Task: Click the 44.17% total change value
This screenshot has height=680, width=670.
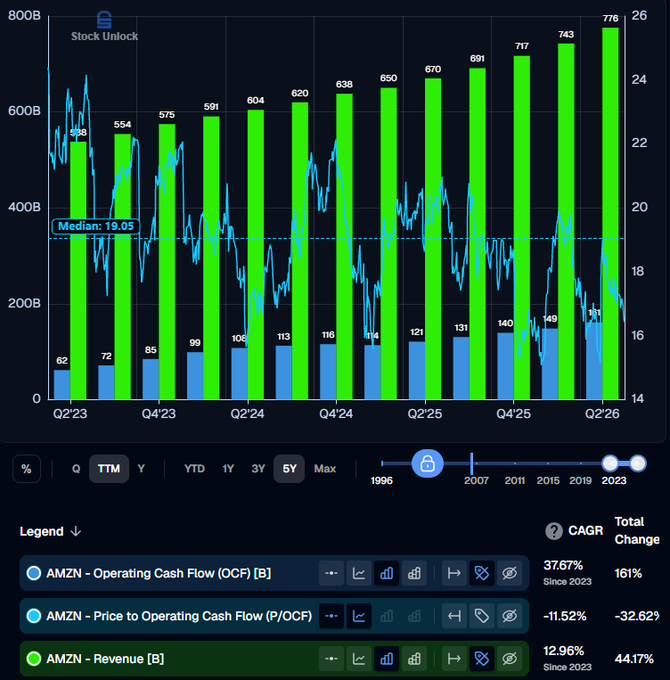Action: click(x=634, y=659)
